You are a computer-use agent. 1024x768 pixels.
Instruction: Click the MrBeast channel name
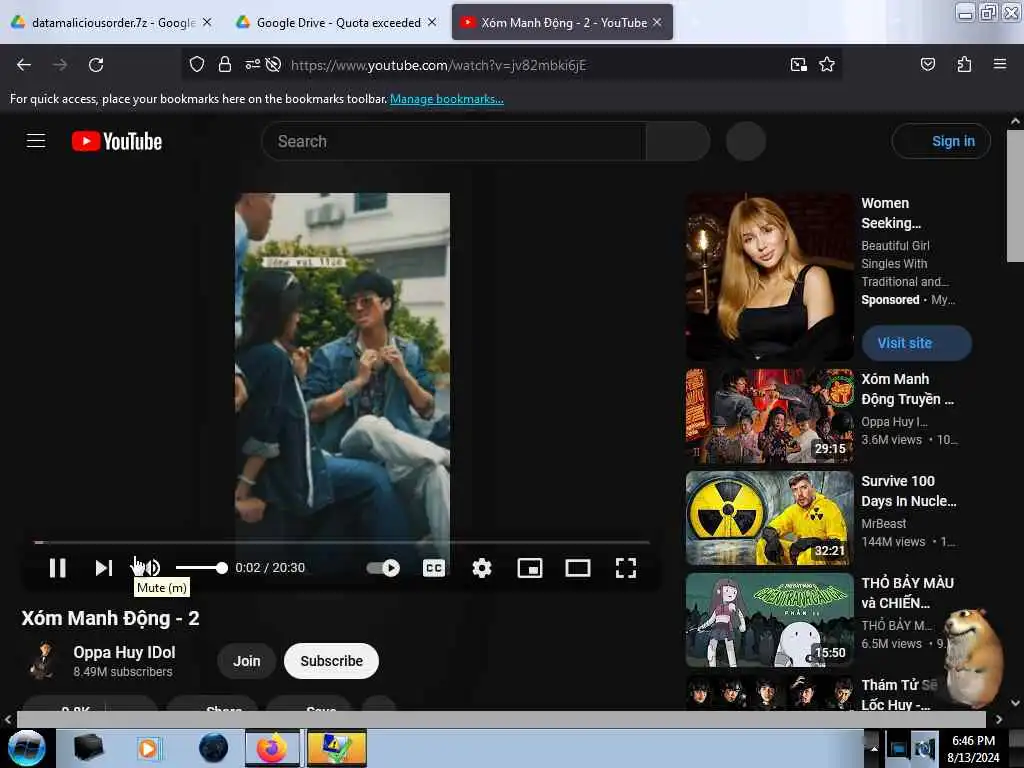click(x=884, y=524)
